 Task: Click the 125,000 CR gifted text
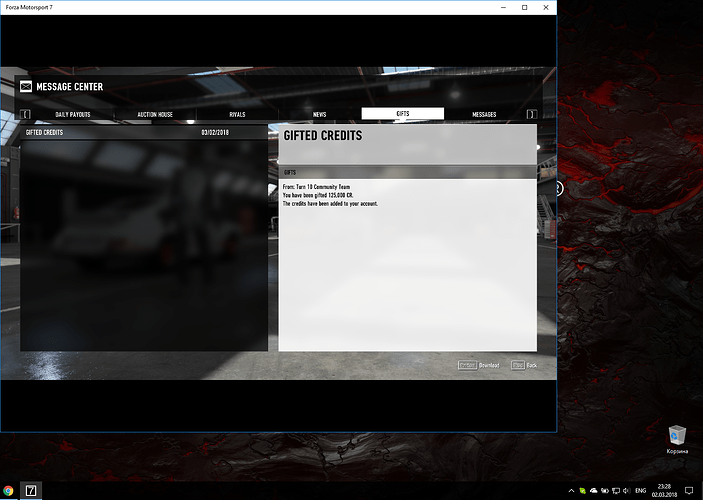[318, 195]
